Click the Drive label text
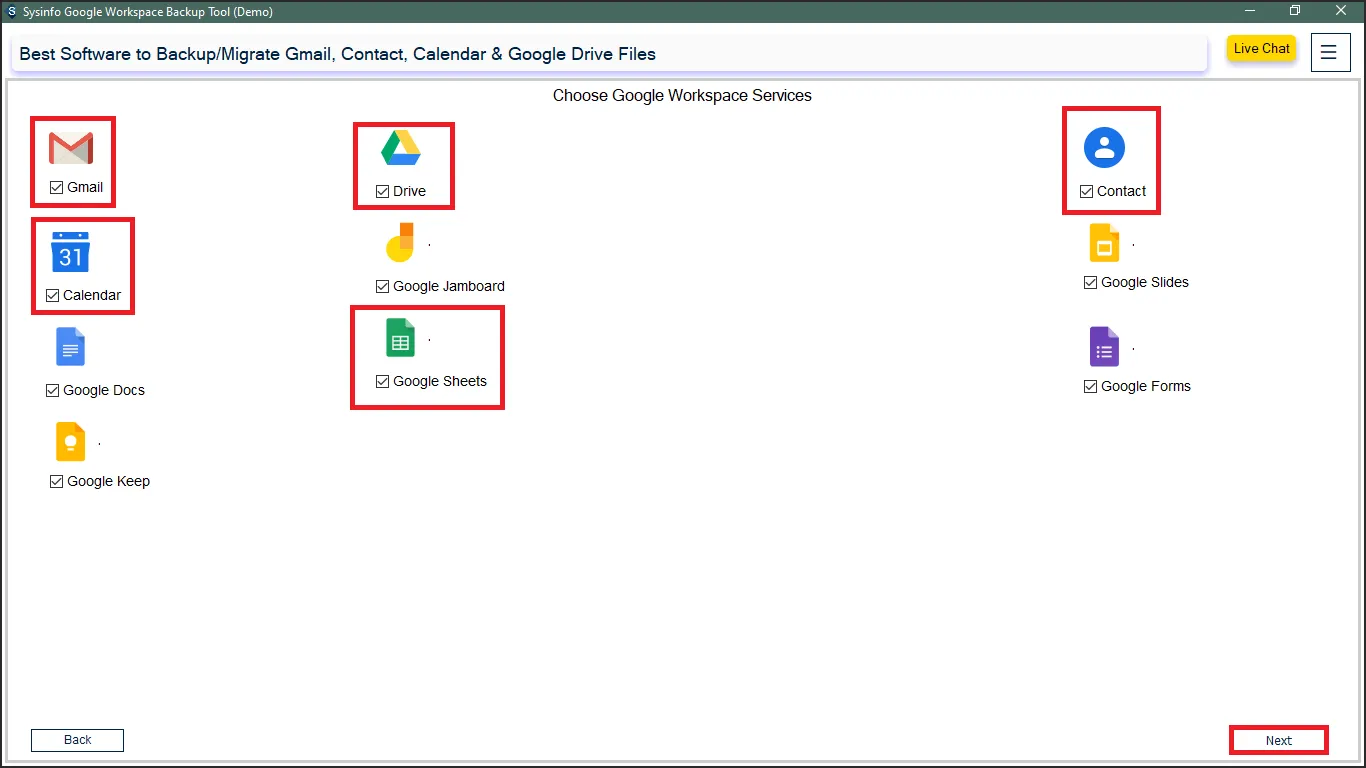 (410, 191)
